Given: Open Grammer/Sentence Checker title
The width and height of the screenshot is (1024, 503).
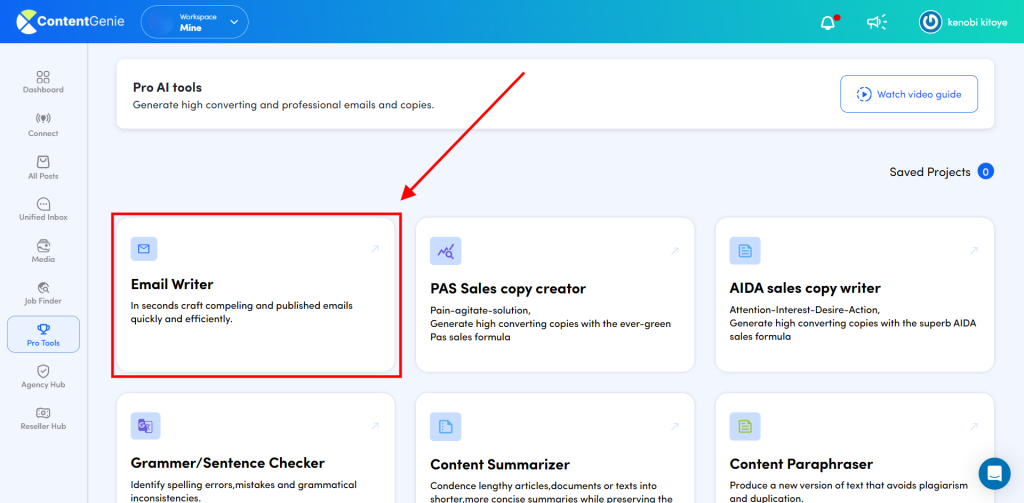Looking at the screenshot, I should click(x=228, y=463).
